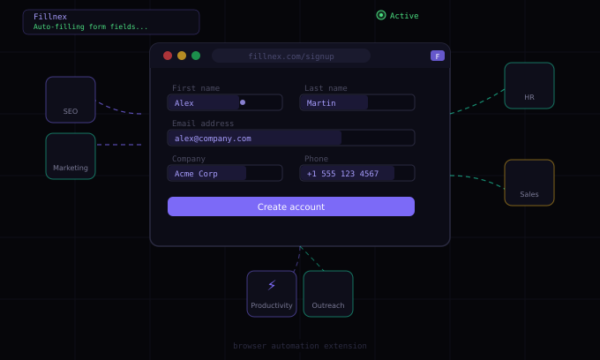The height and width of the screenshot is (360, 600).
Task: Open the Marketing category card
Action: (70, 156)
